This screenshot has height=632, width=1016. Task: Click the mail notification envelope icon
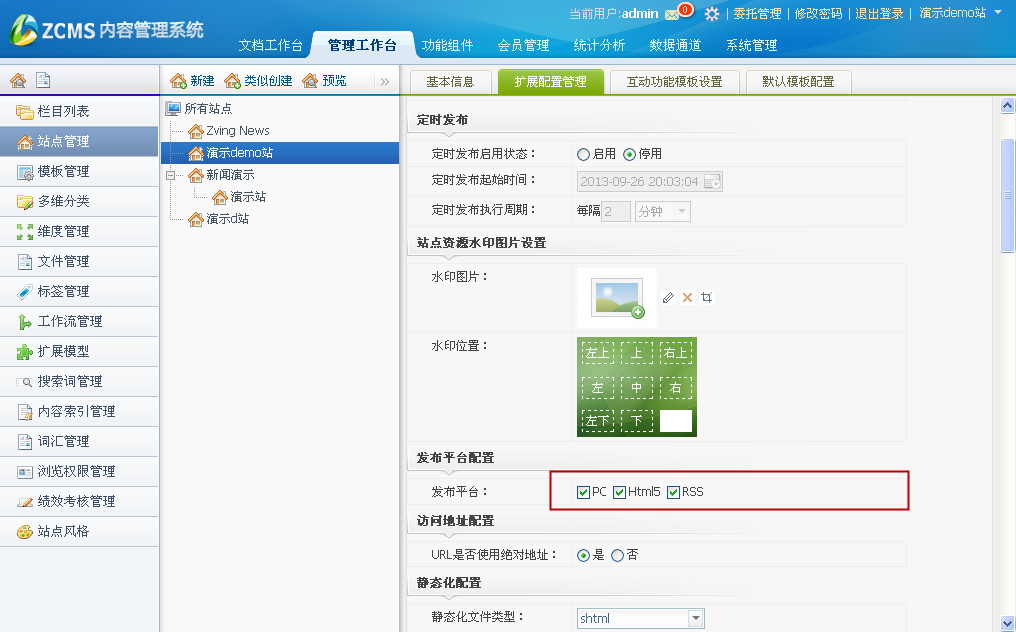point(671,14)
